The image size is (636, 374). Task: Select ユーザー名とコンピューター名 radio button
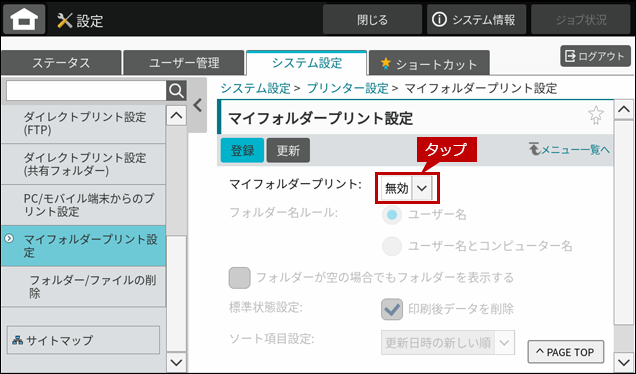point(392,246)
